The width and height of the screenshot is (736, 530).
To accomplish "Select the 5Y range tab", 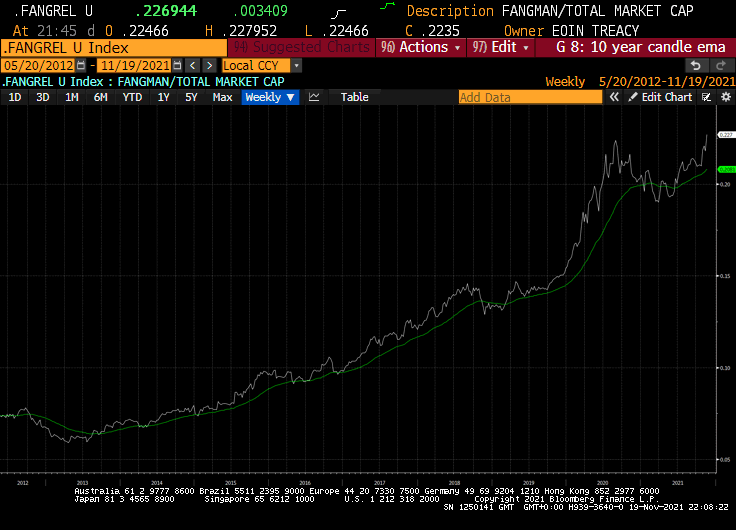I will tap(191, 97).
